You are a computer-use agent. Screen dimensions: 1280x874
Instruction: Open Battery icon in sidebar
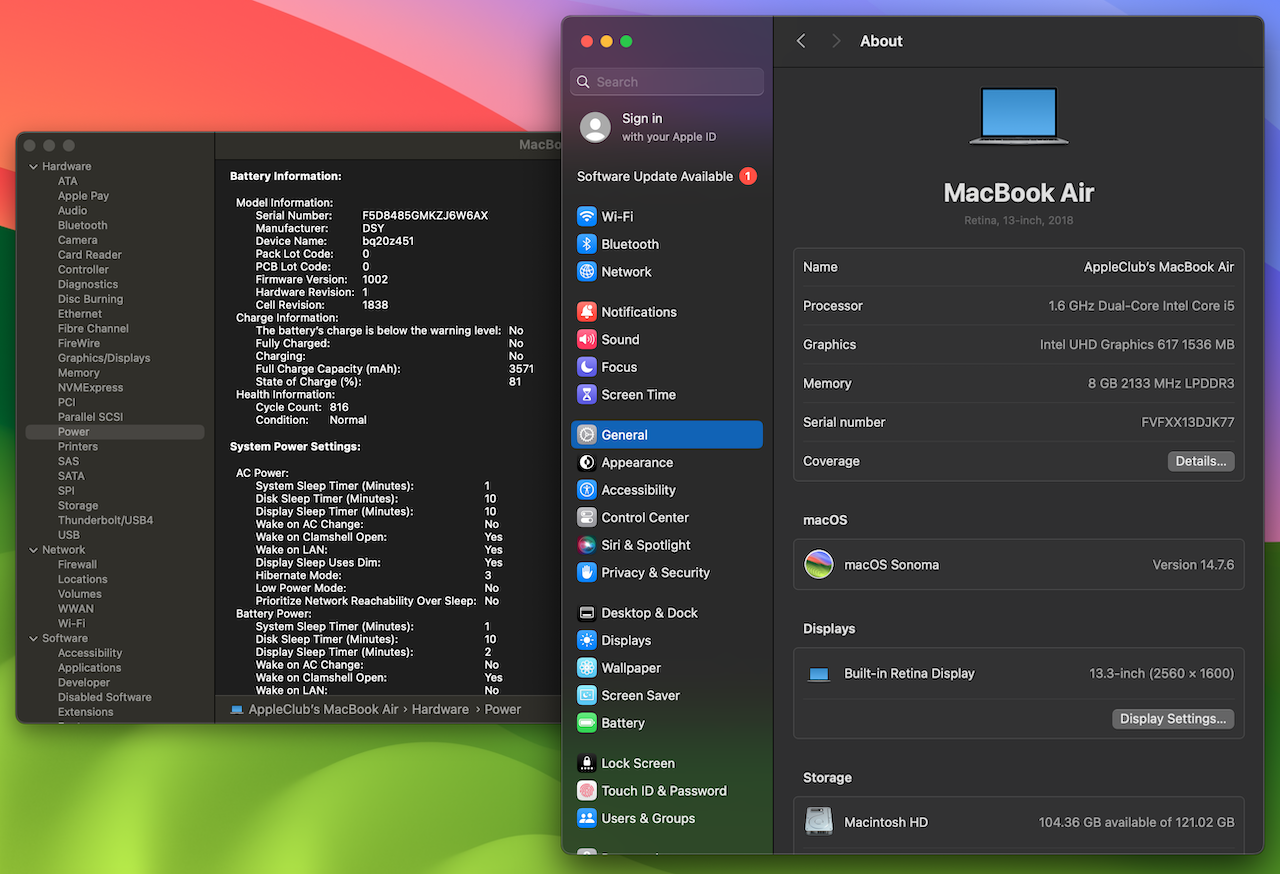[x=587, y=723]
